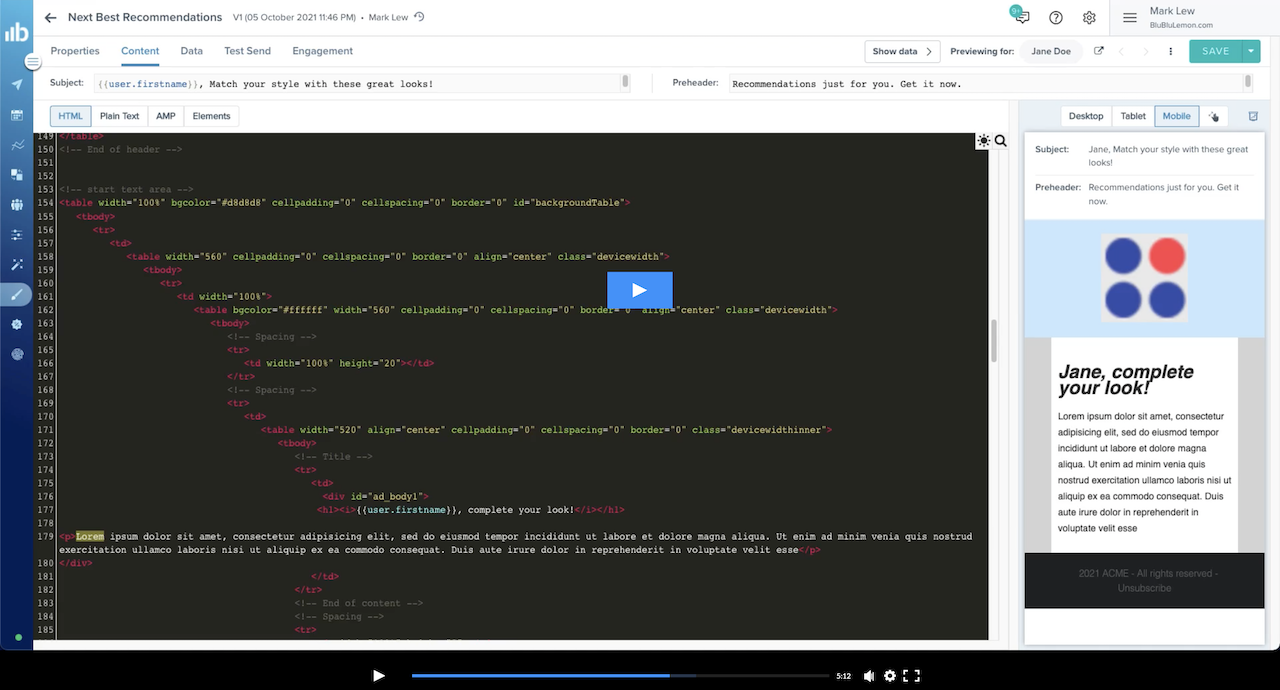Viewport: 1280px width, 690px height.
Task: Open the paper plane campaigns sidebar icon
Action: [17, 84]
